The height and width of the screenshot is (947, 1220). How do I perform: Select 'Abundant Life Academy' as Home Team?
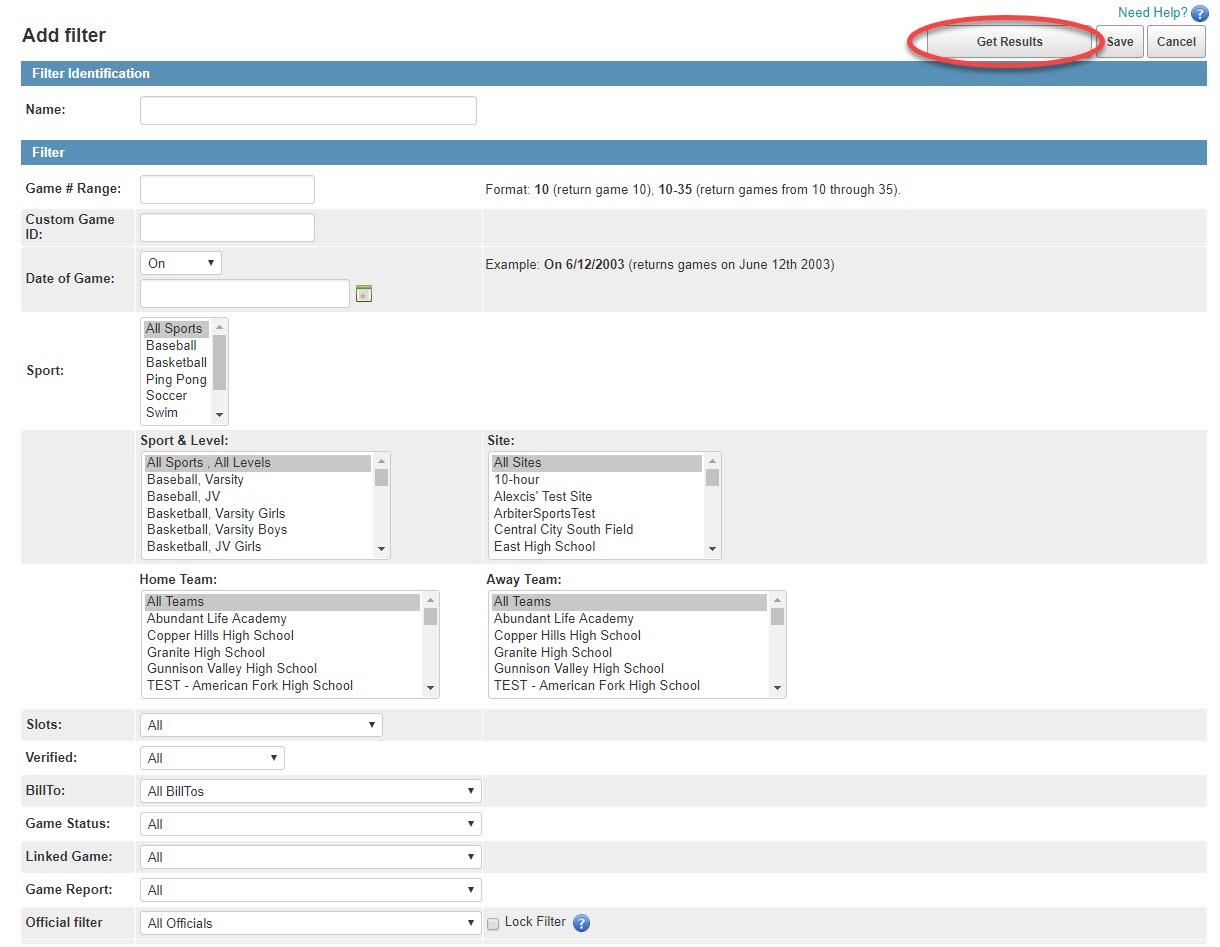point(282,619)
